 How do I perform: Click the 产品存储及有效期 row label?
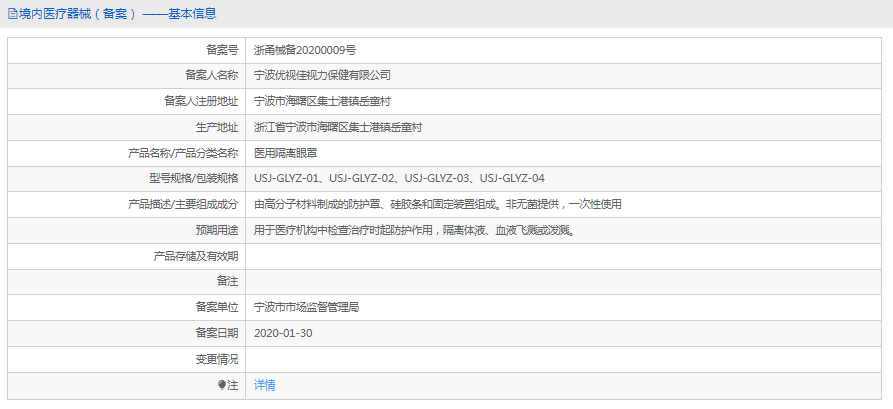point(196,256)
